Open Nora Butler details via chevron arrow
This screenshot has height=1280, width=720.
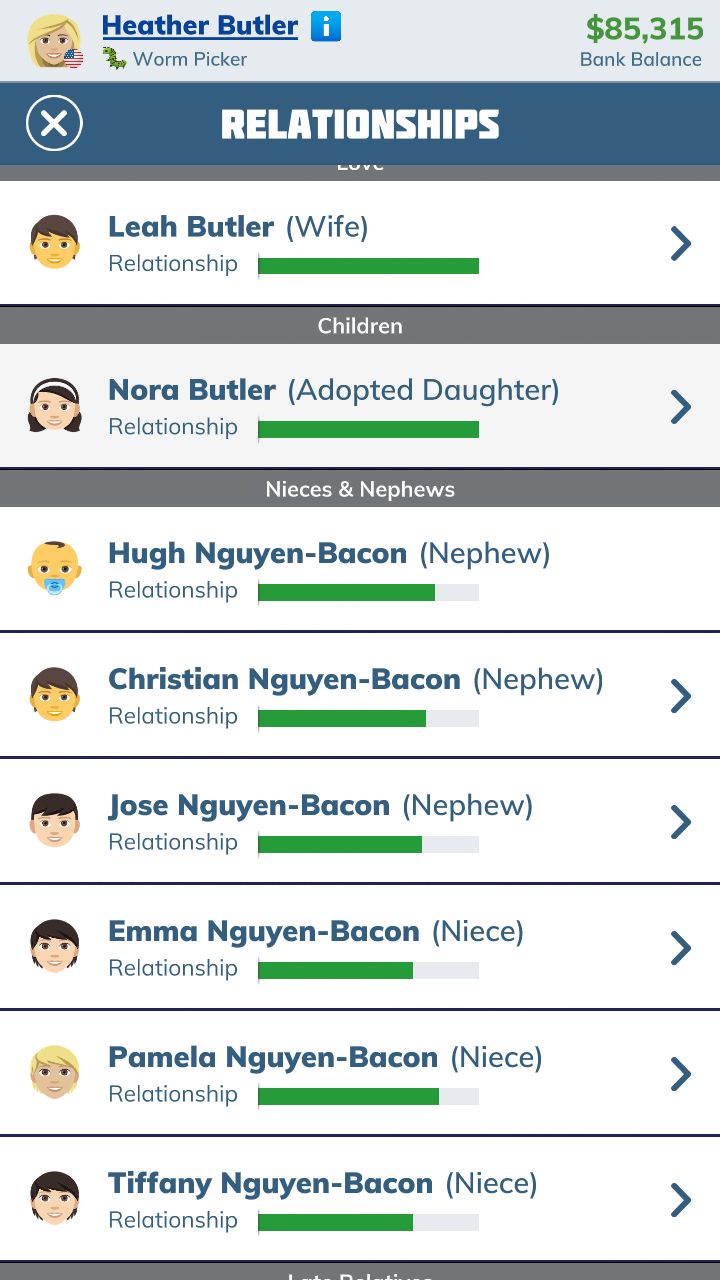[681, 406]
